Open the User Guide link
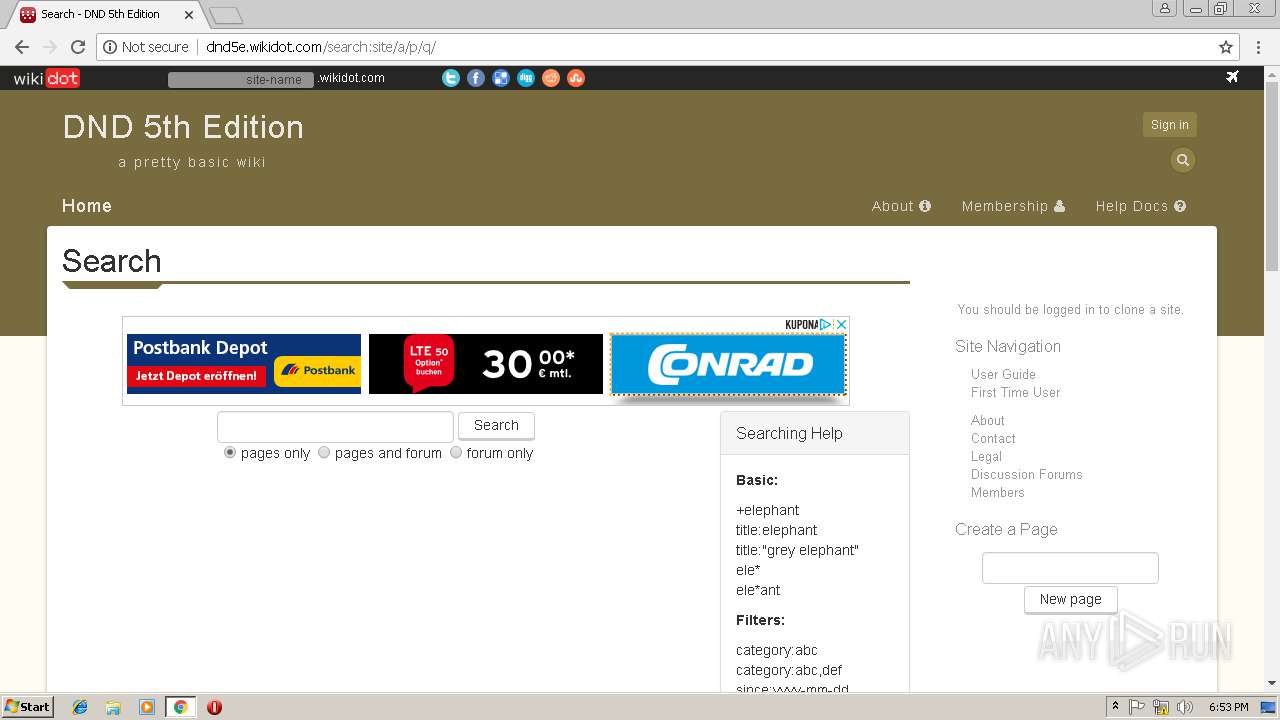Screen dimensions: 1280x720 pos(1003,374)
